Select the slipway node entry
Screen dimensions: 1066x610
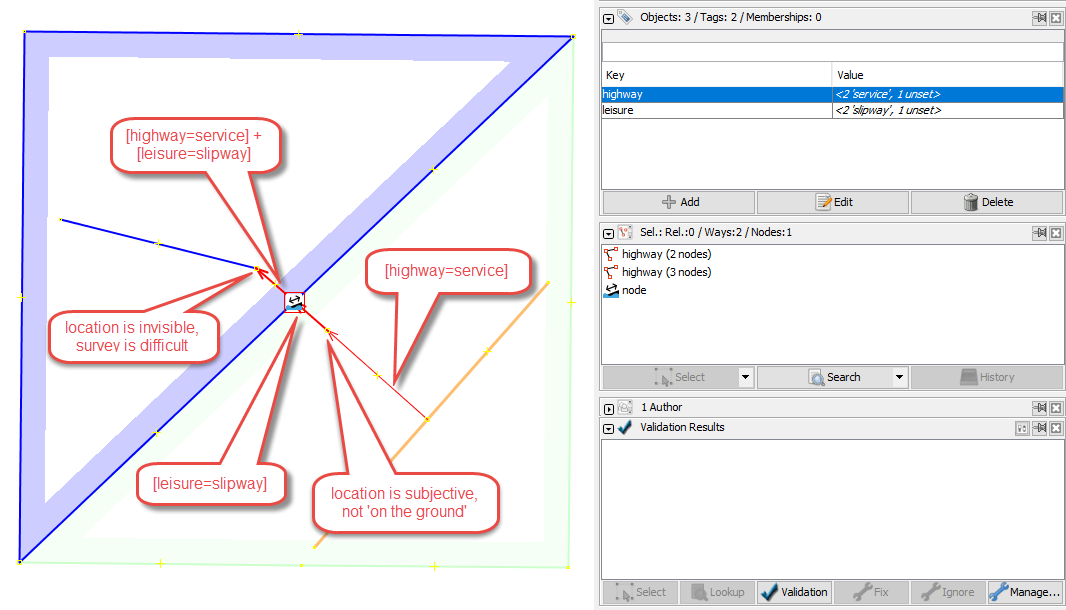[x=625, y=290]
